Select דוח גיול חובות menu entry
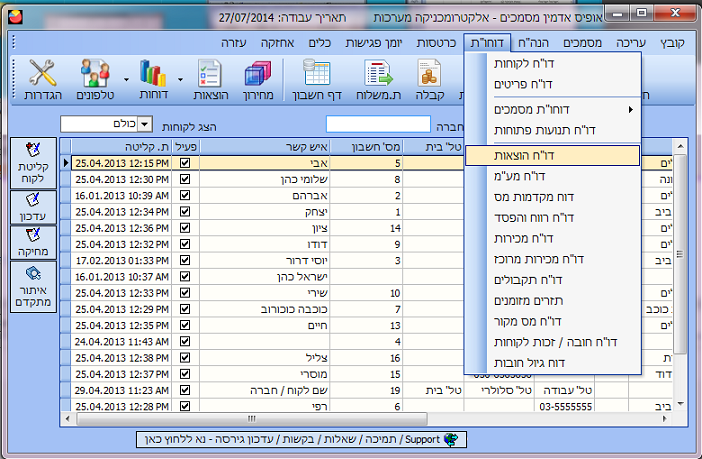This screenshot has width=702, height=459. pyautogui.click(x=552, y=363)
